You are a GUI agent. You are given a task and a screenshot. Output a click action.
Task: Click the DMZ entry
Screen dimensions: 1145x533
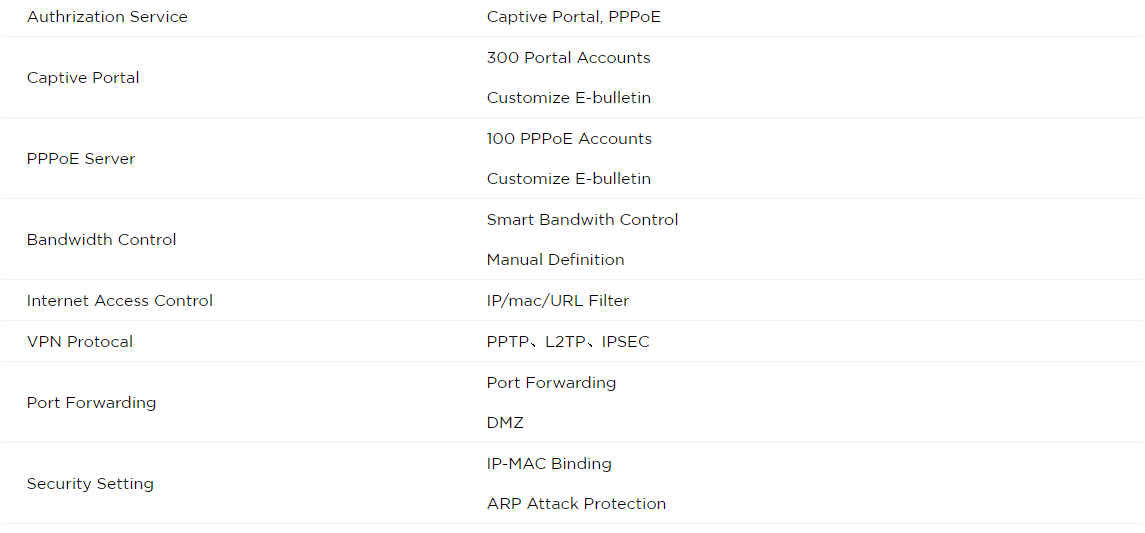click(505, 423)
